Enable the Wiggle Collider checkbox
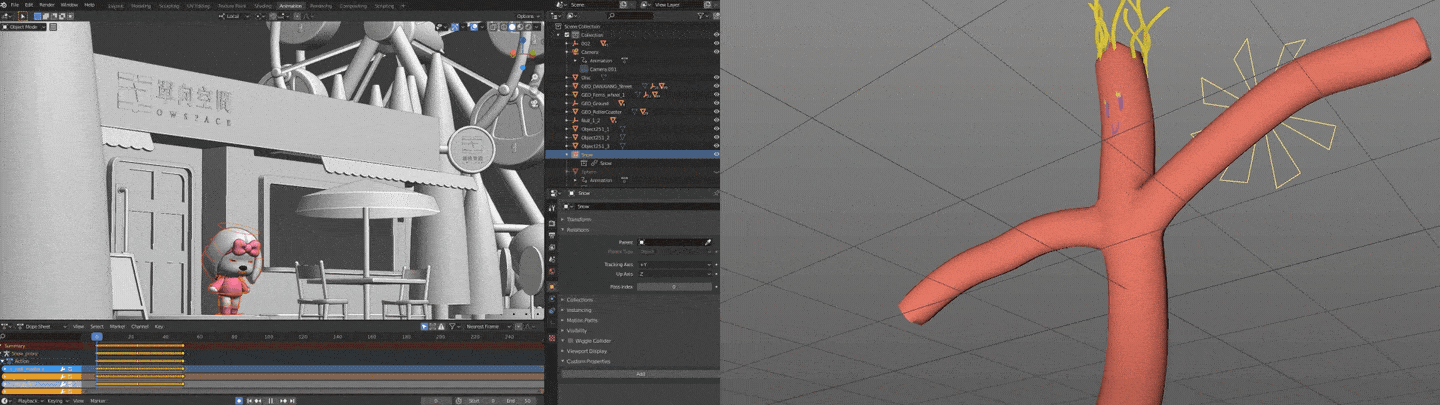Screen dimensions: 1440x405 tap(570, 341)
